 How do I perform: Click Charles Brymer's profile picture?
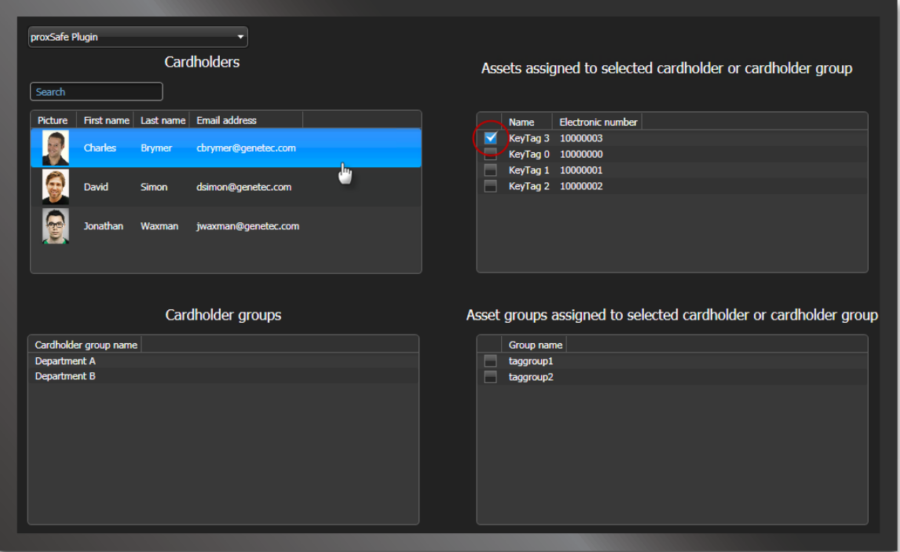(55, 148)
